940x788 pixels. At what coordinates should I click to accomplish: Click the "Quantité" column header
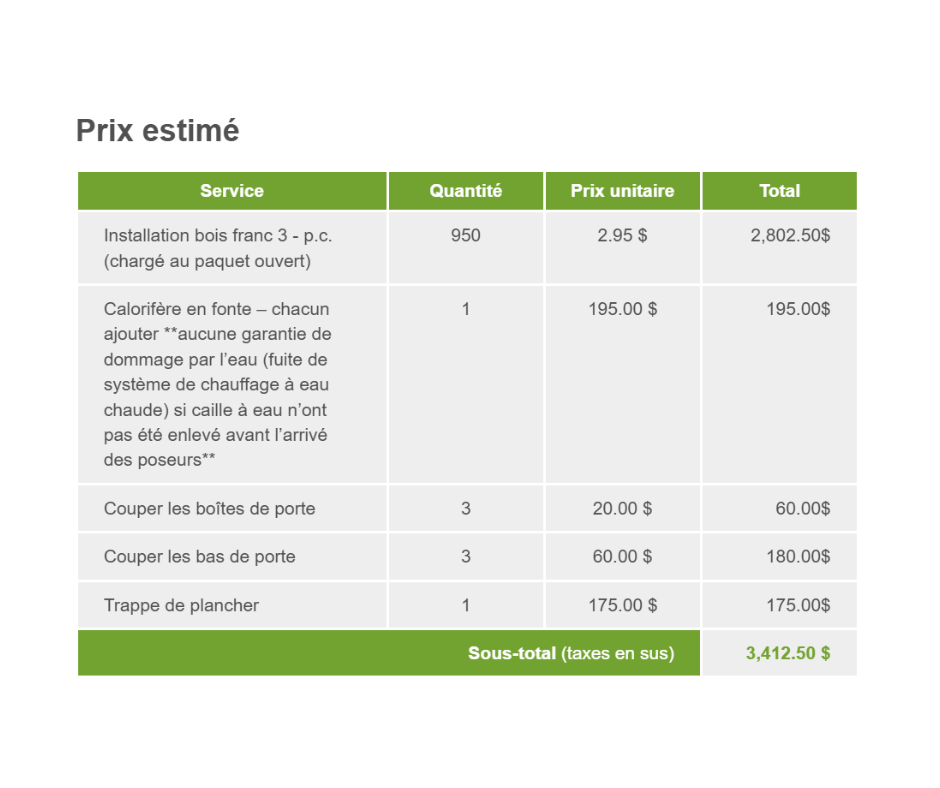pyautogui.click(x=466, y=191)
